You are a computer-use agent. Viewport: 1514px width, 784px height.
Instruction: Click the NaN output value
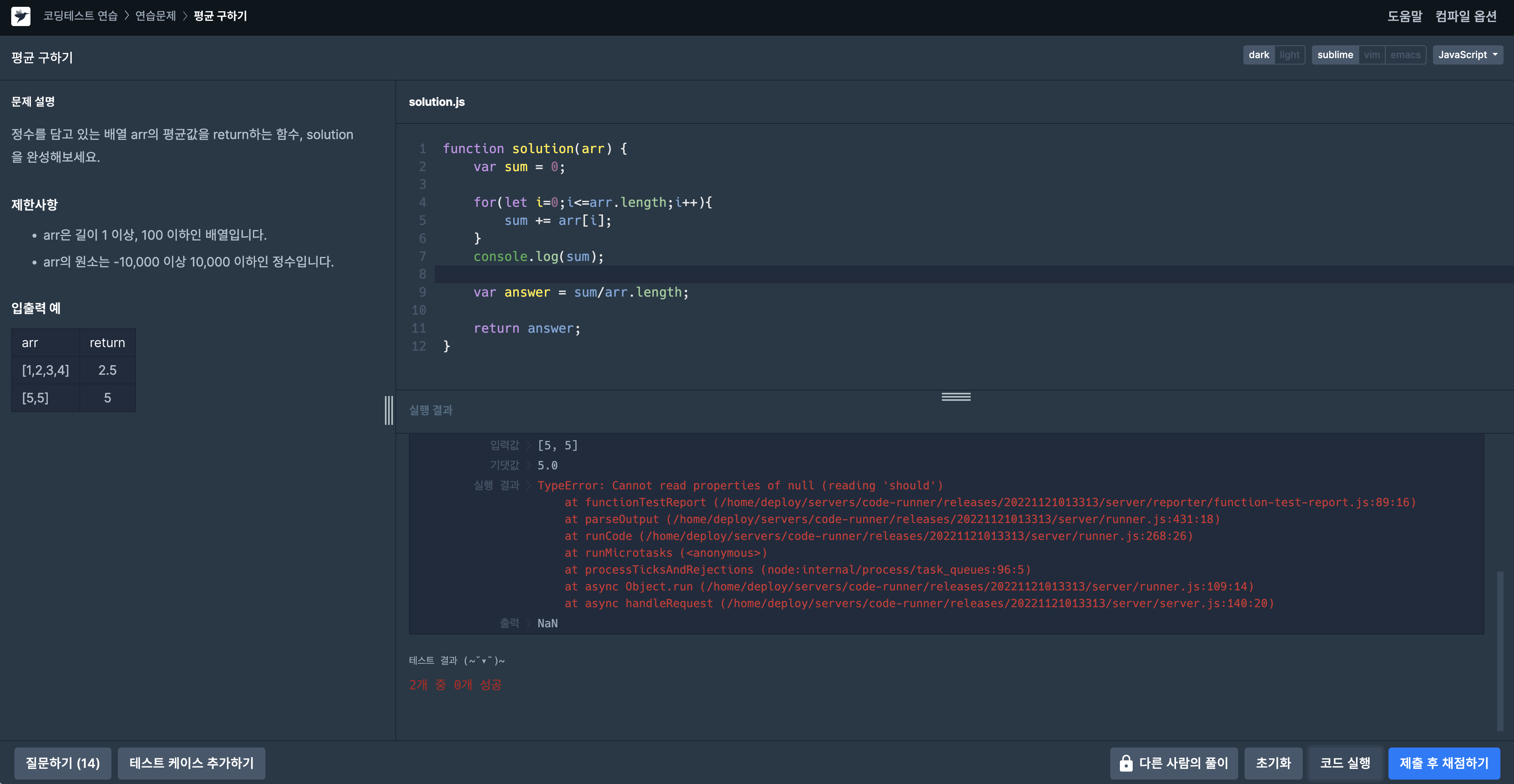point(547,623)
